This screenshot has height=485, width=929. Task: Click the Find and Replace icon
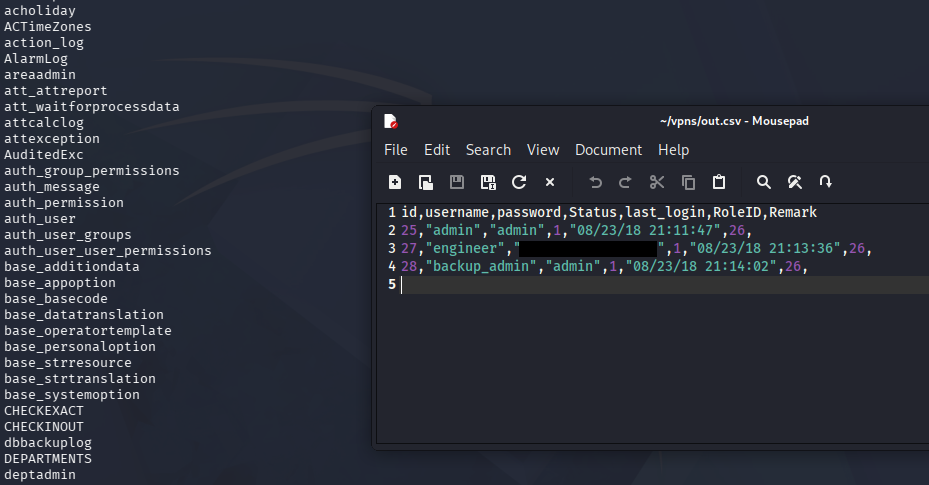pyautogui.click(x=795, y=182)
